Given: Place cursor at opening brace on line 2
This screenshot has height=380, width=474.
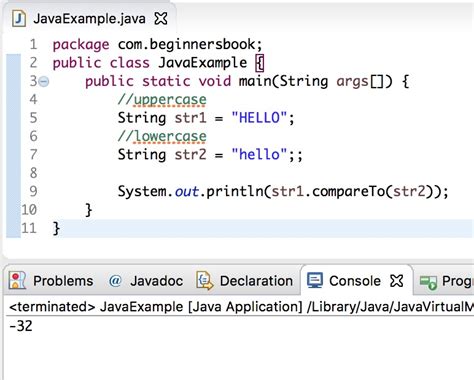Looking at the screenshot, I should click(260, 63).
